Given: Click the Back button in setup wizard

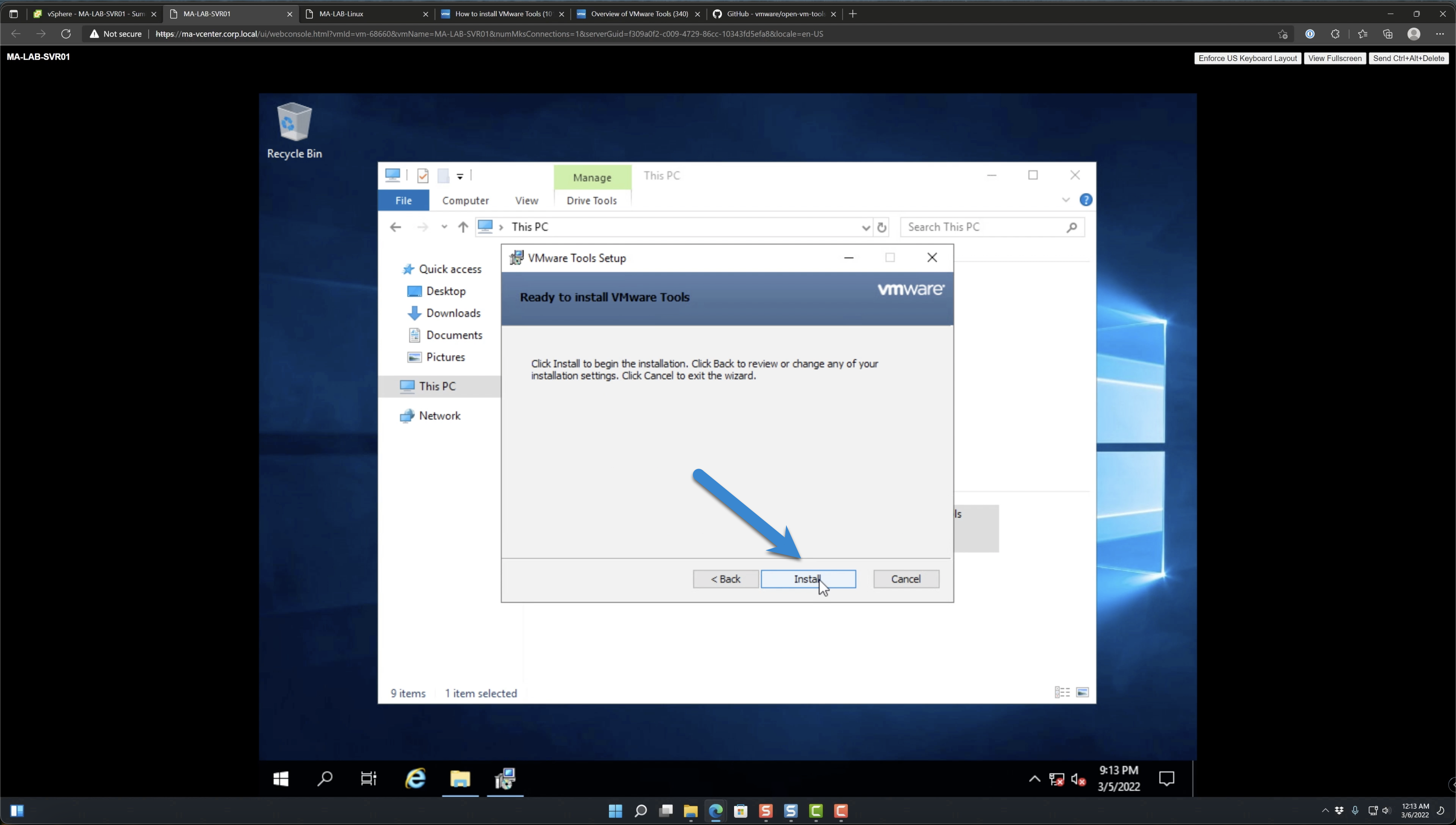Looking at the screenshot, I should coord(726,579).
